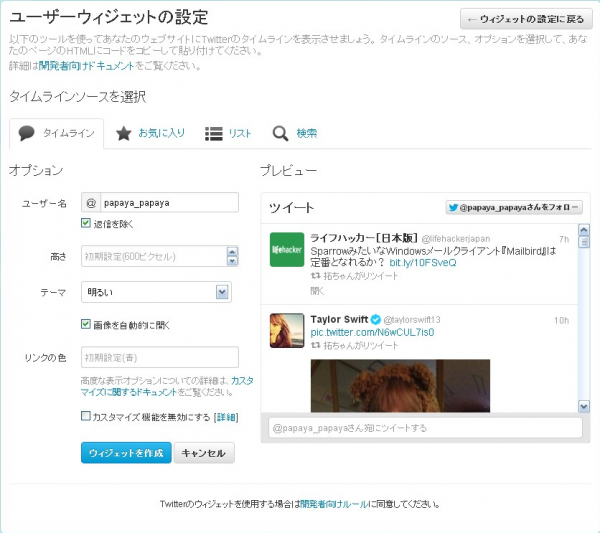Click the @lifehackerjapan handle
Screen dimensions: 600x533
pyautogui.click(x=456, y=239)
